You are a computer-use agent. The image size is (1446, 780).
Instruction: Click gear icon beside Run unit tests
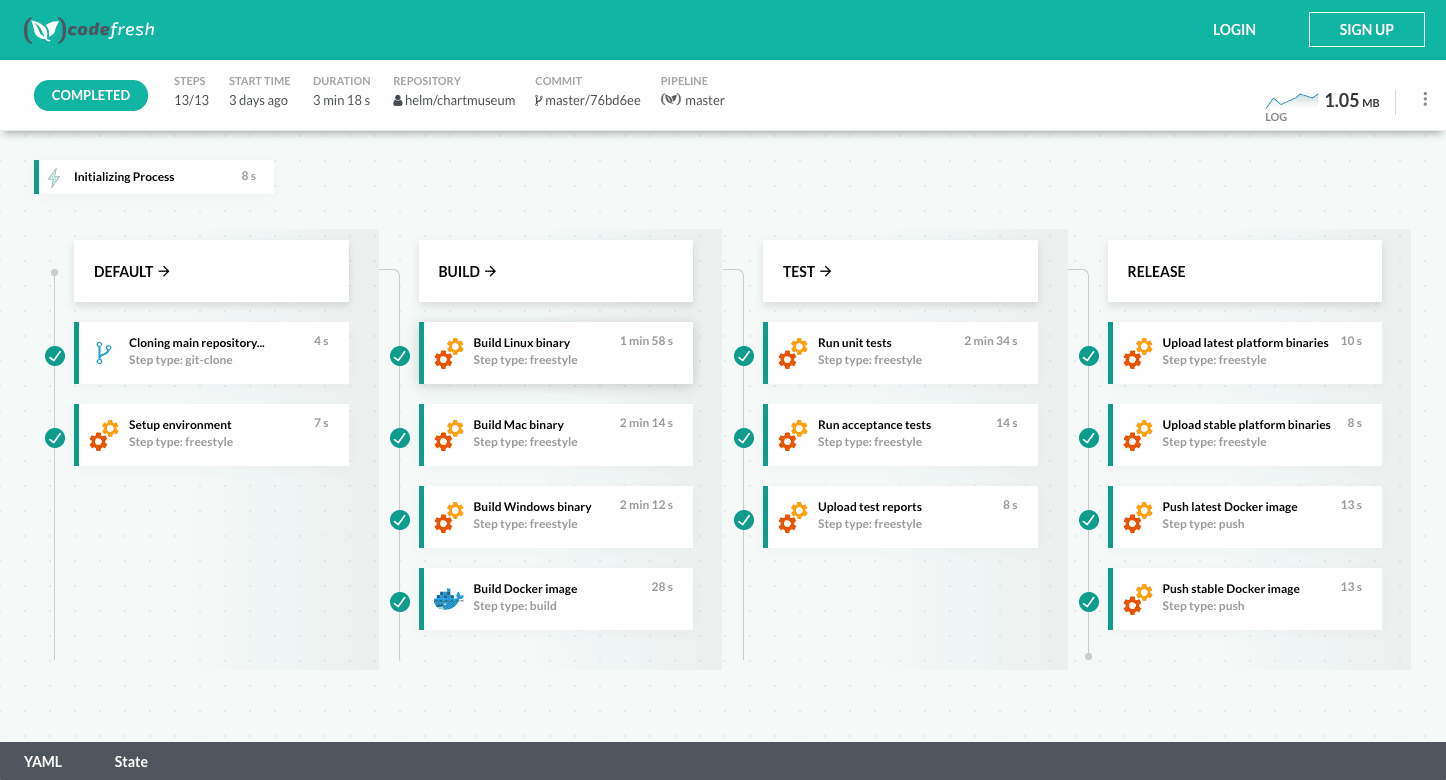tap(792, 353)
